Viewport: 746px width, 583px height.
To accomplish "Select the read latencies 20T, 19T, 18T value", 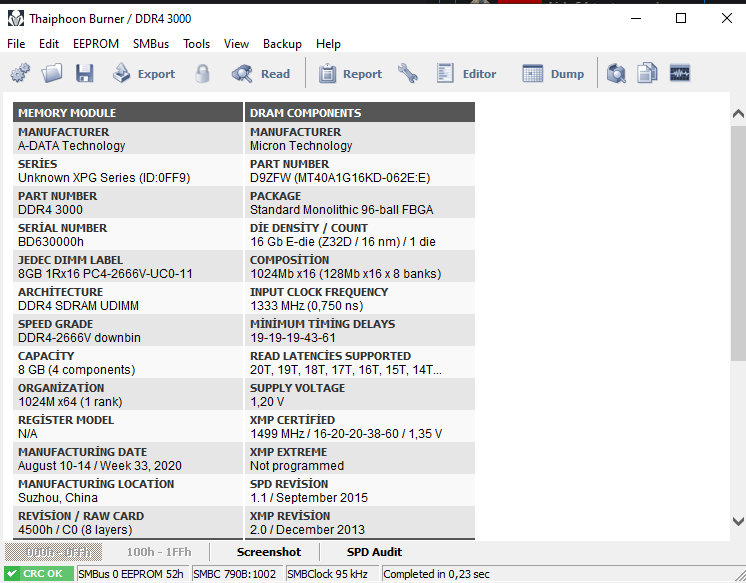I will (x=346, y=370).
